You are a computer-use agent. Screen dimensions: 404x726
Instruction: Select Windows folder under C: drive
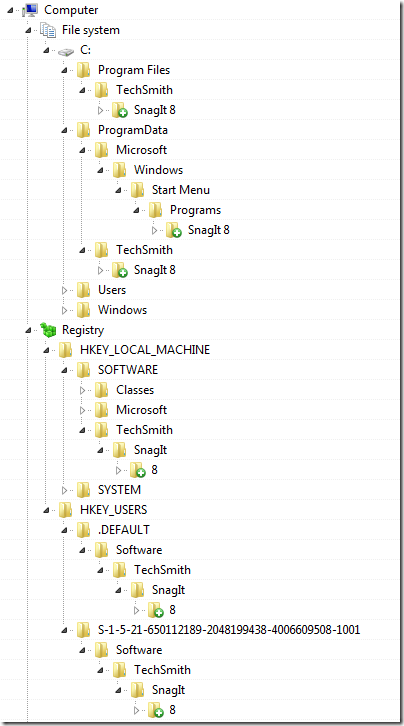[x=122, y=310]
